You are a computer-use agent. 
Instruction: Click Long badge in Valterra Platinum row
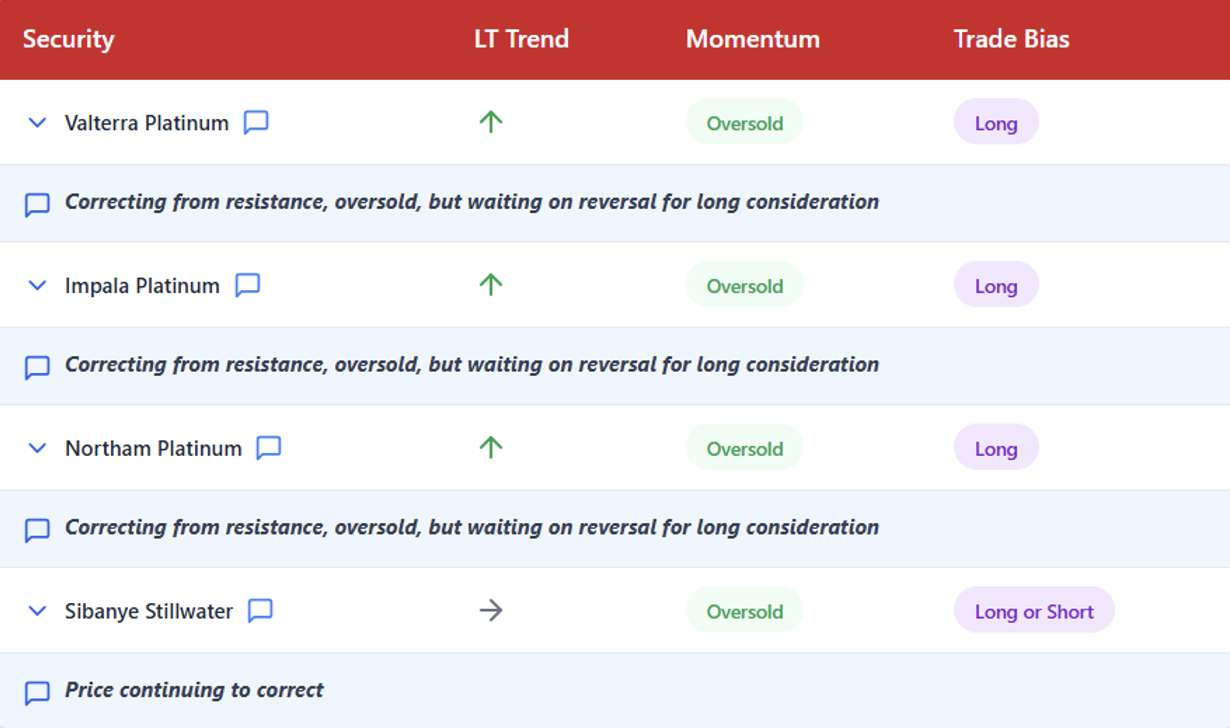pos(996,123)
